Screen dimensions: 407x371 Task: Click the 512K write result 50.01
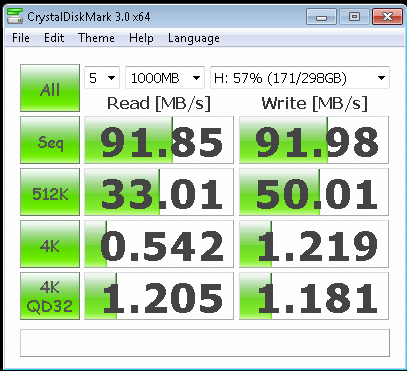(x=314, y=192)
